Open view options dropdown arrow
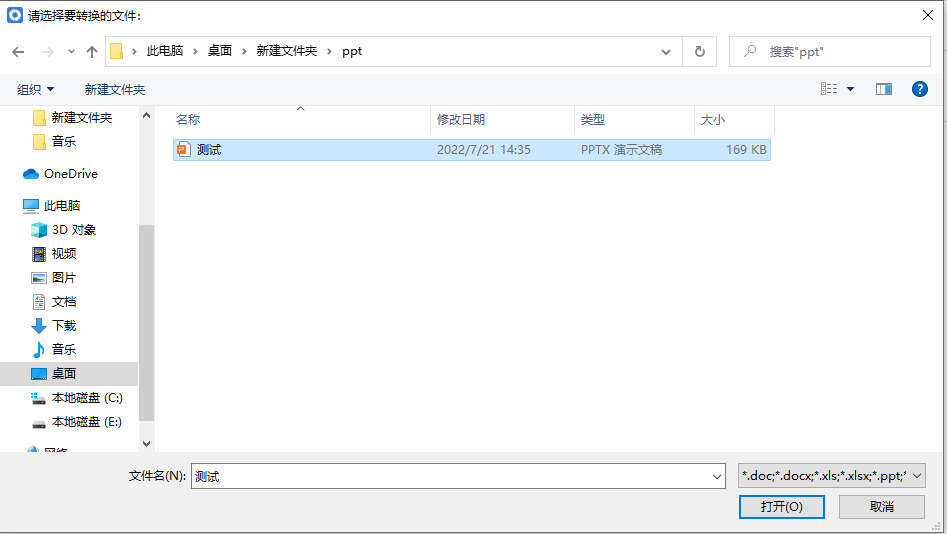The image size is (947, 534). click(850, 89)
